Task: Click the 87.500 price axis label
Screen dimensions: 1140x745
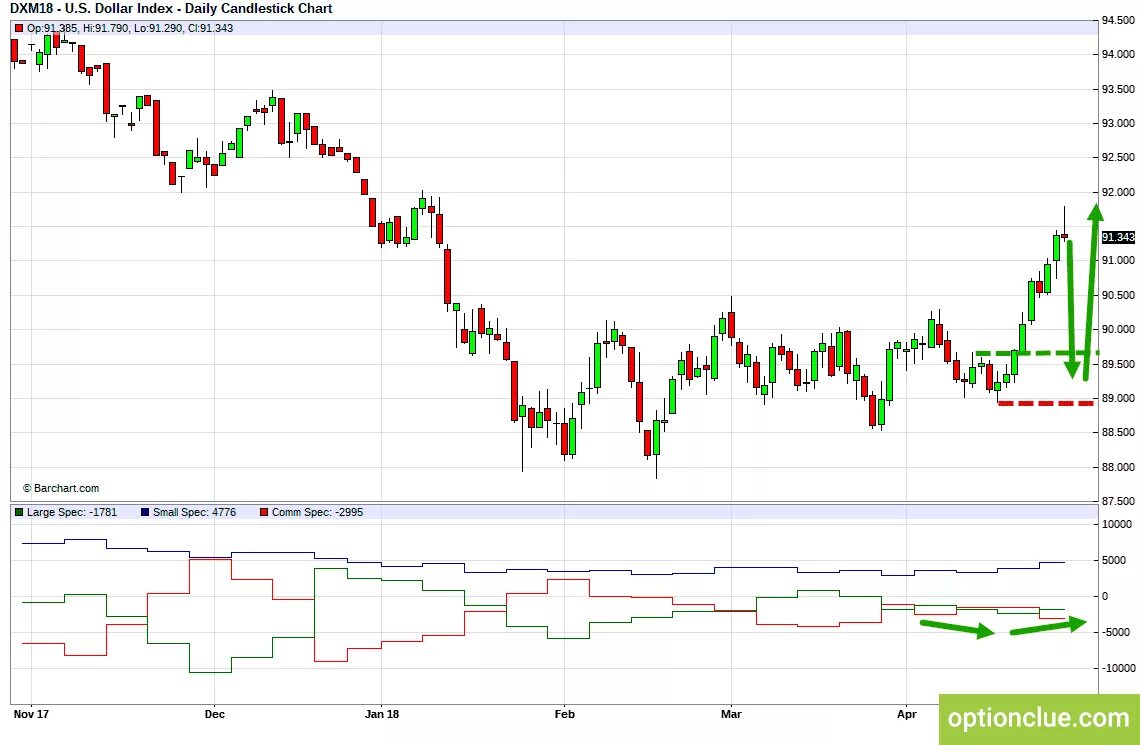Action: [1117, 502]
